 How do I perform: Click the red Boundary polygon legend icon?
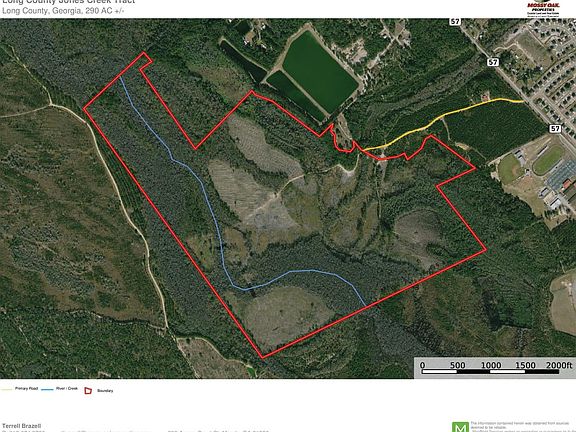[88, 391]
